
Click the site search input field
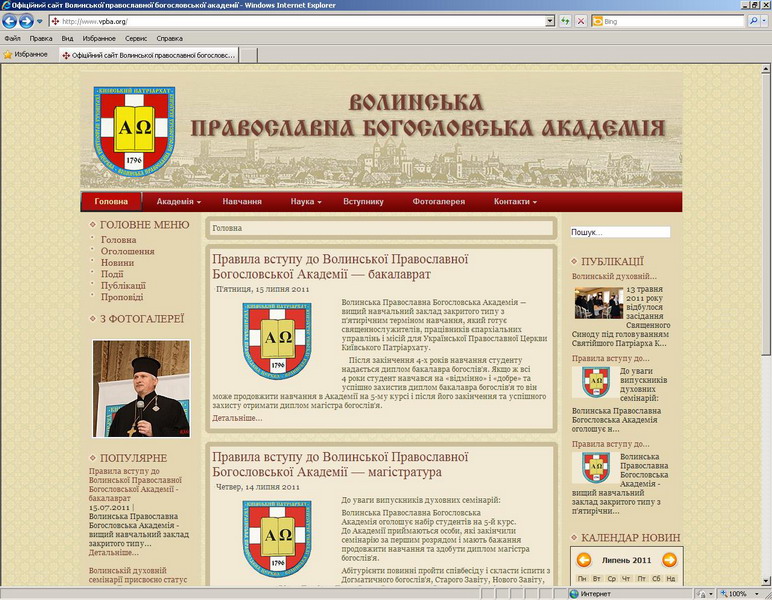point(619,232)
